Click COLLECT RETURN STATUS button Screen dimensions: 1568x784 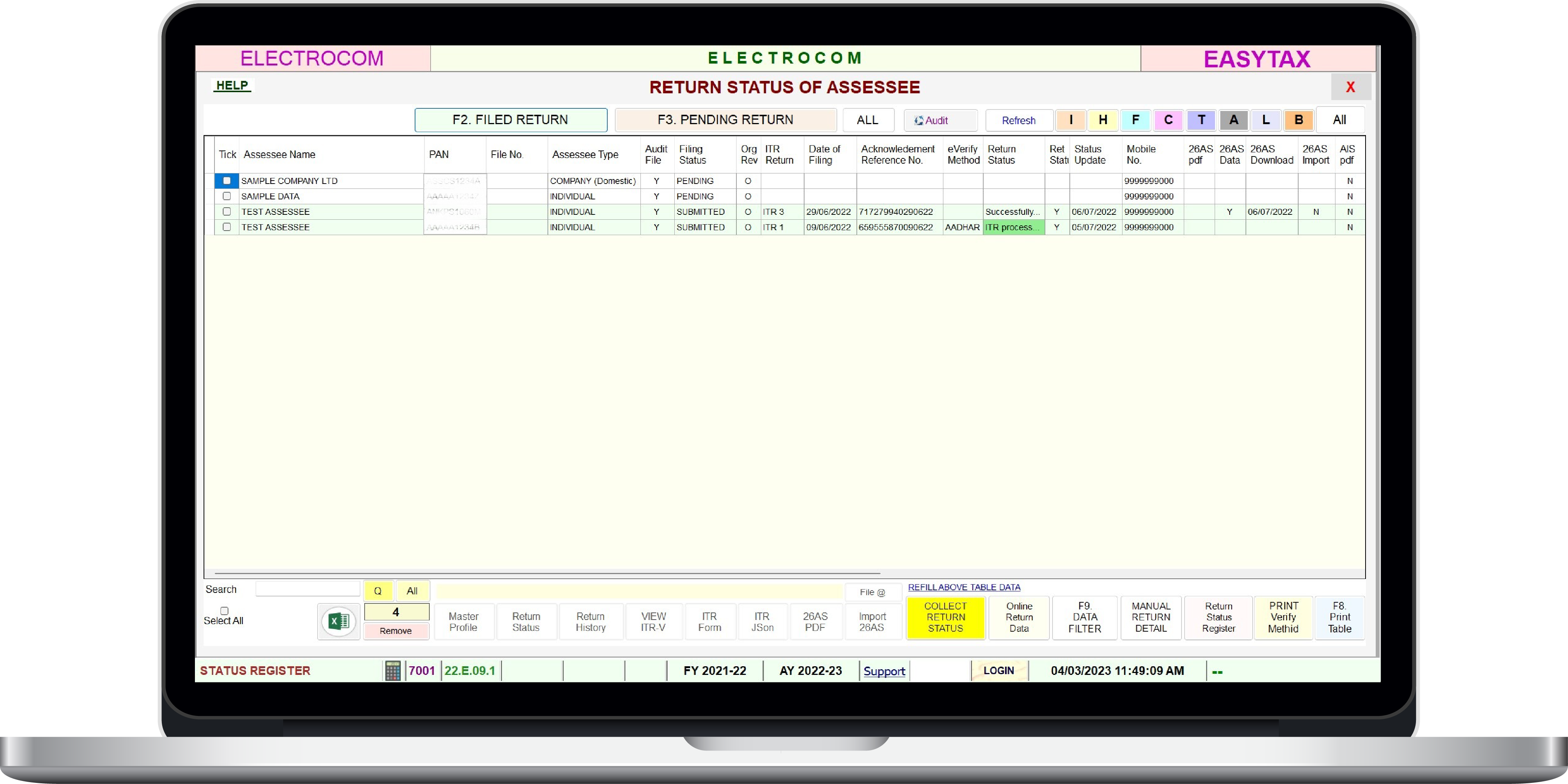945,617
